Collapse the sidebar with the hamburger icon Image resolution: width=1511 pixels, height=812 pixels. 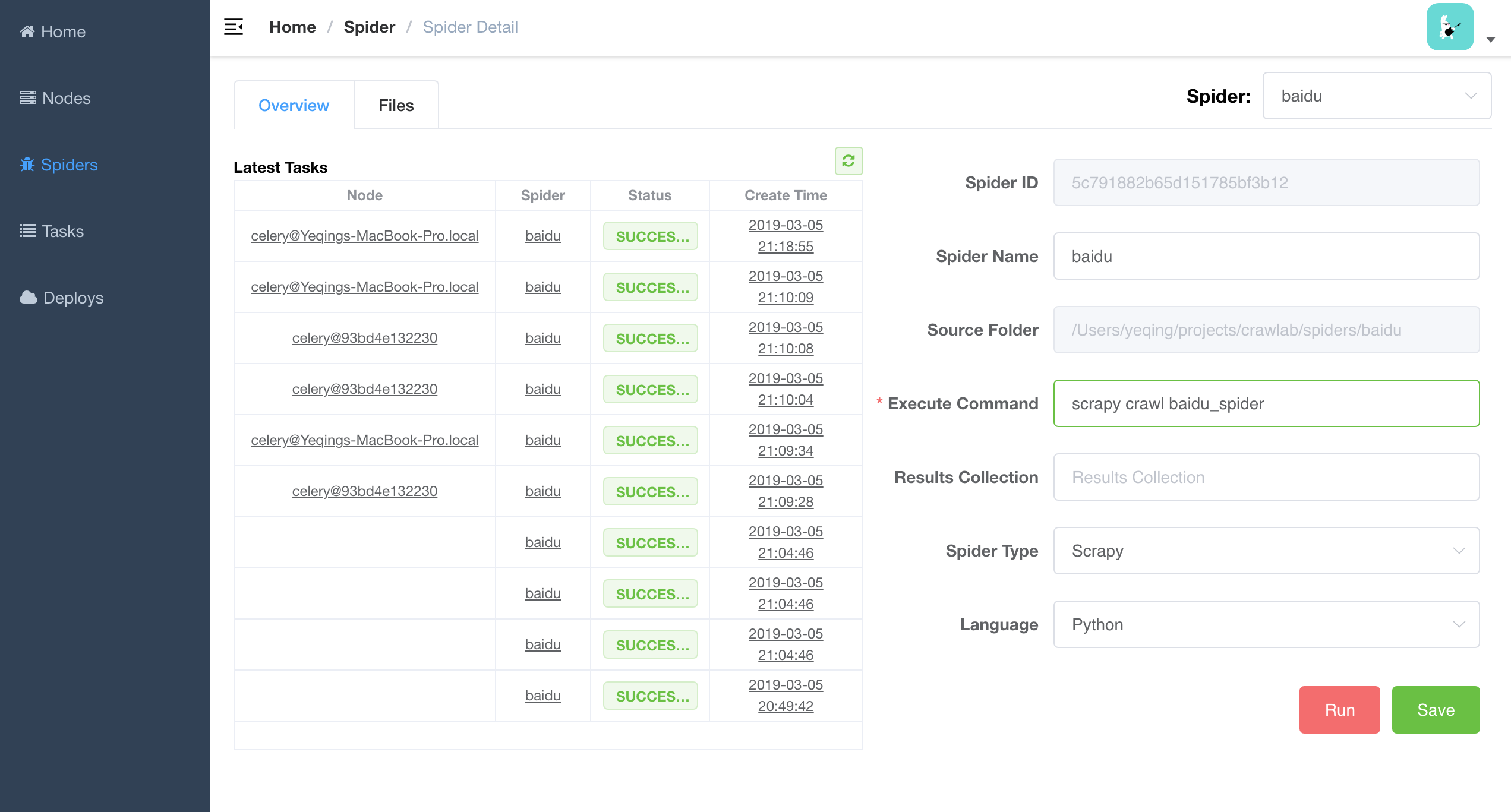click(234, 27)
